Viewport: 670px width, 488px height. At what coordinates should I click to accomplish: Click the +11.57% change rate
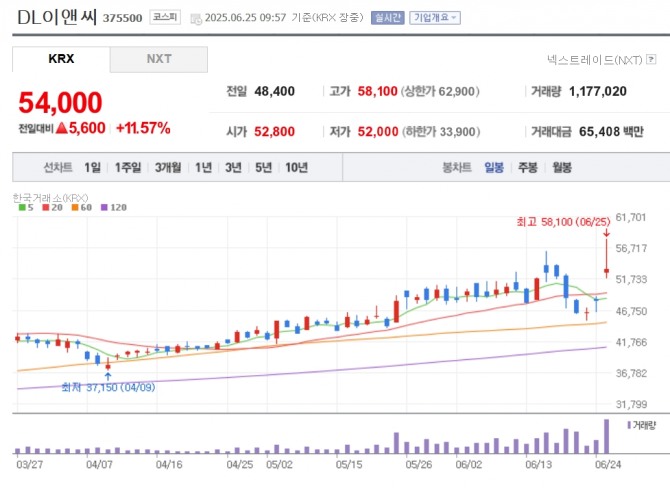(x=143, y=128)
